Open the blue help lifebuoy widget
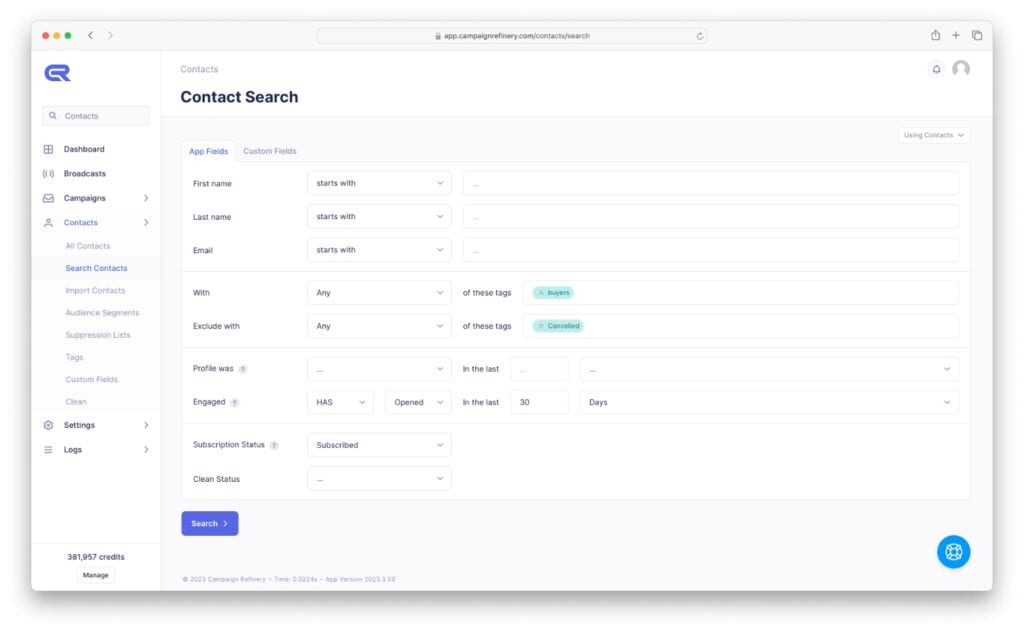This screenshot has height=632, width=1024. (x=953, y=552)
